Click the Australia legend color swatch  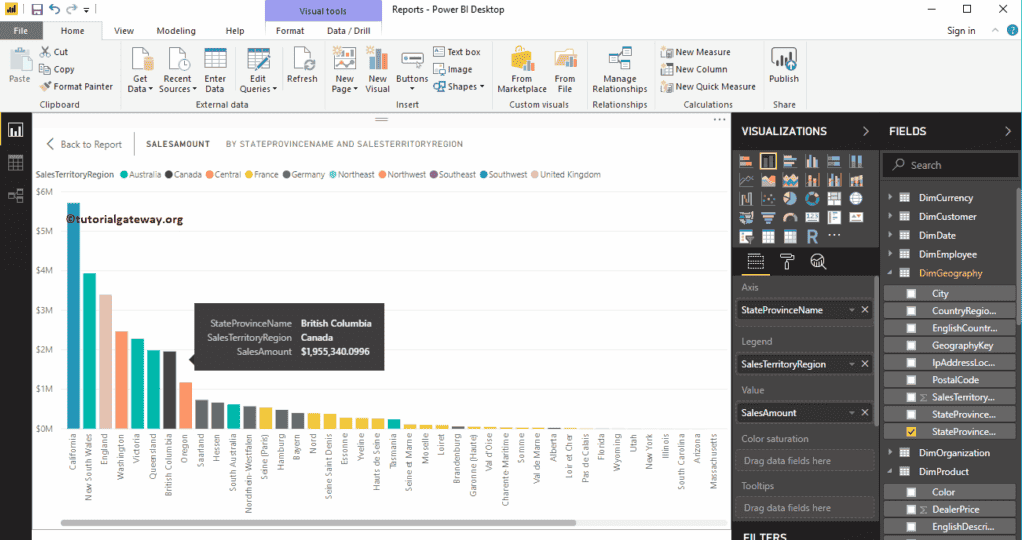(124, 175)
